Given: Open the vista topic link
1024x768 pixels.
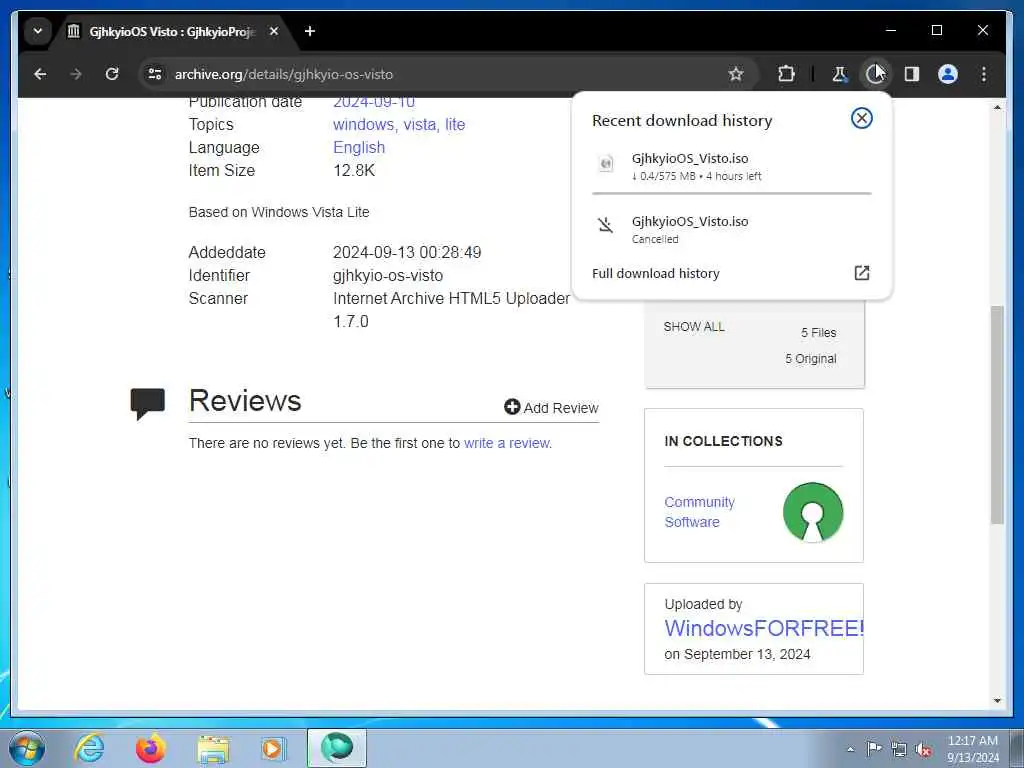Looking at the screenshot, I should pos(419,124).
